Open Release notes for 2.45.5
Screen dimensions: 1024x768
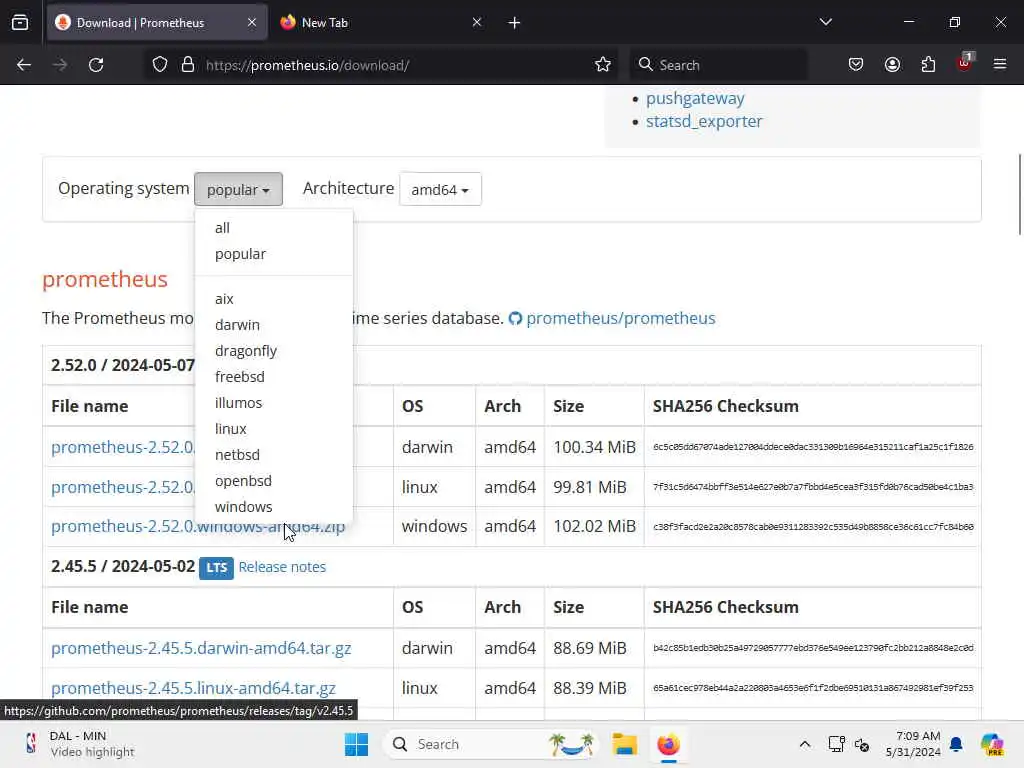click(x=282, y=567)
